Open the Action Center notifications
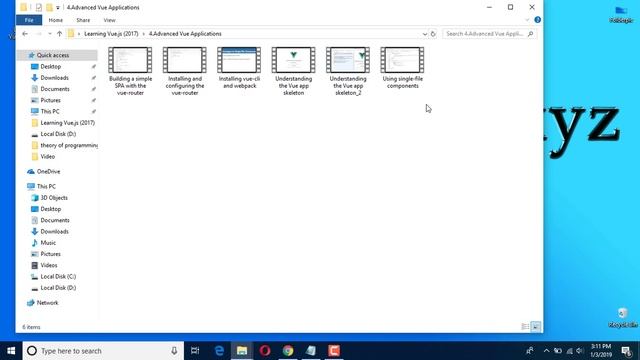This screenshot has height=360, width=640. coord(627,351)
